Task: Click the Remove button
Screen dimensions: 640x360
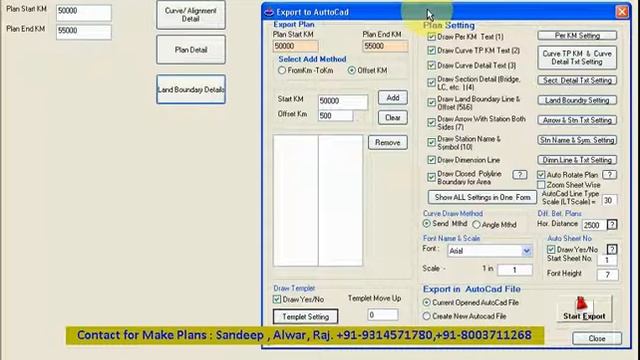Action: (x=388, y=142)
